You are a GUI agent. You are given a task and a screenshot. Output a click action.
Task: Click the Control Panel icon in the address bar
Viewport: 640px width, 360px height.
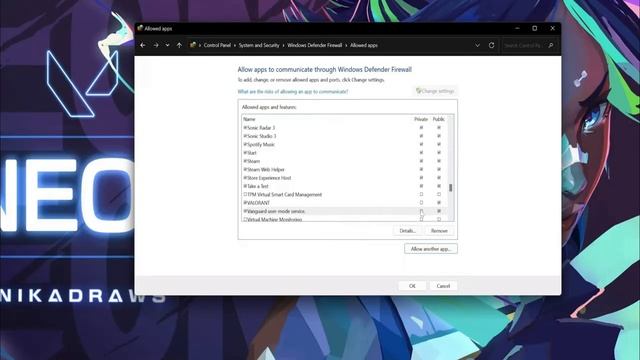pos(193,45)
